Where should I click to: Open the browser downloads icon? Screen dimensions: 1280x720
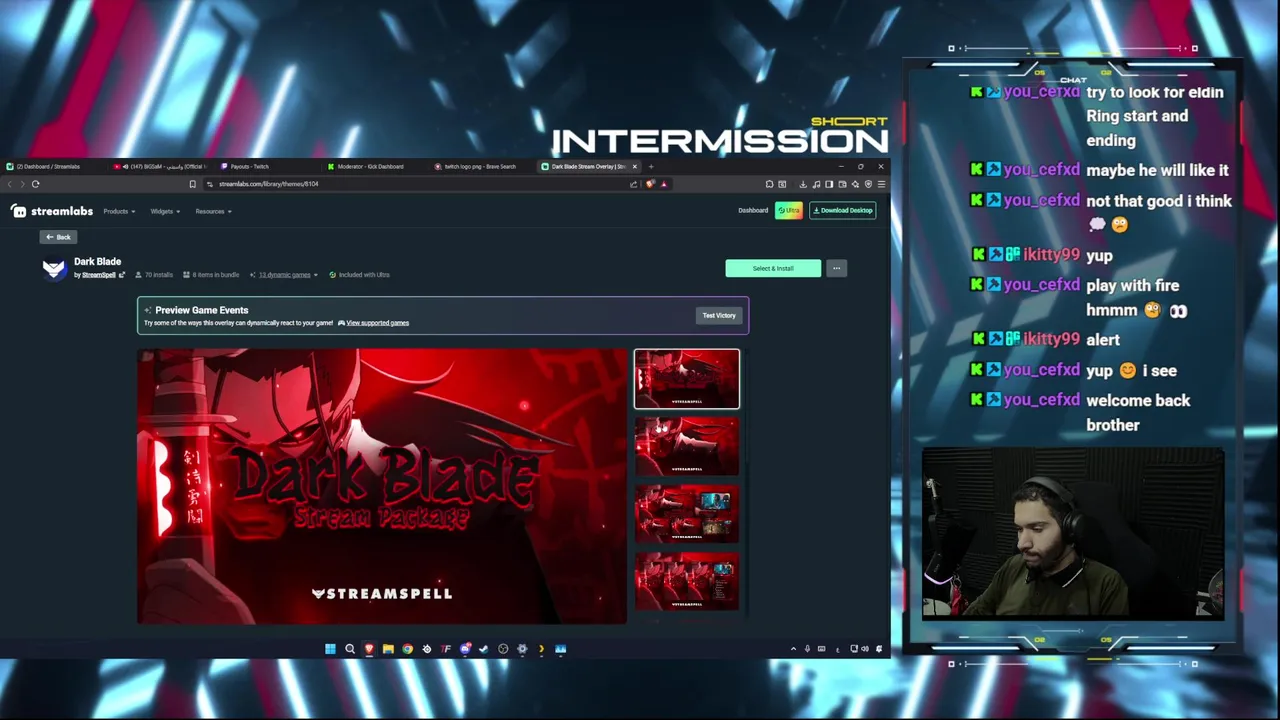pos(803,184)
